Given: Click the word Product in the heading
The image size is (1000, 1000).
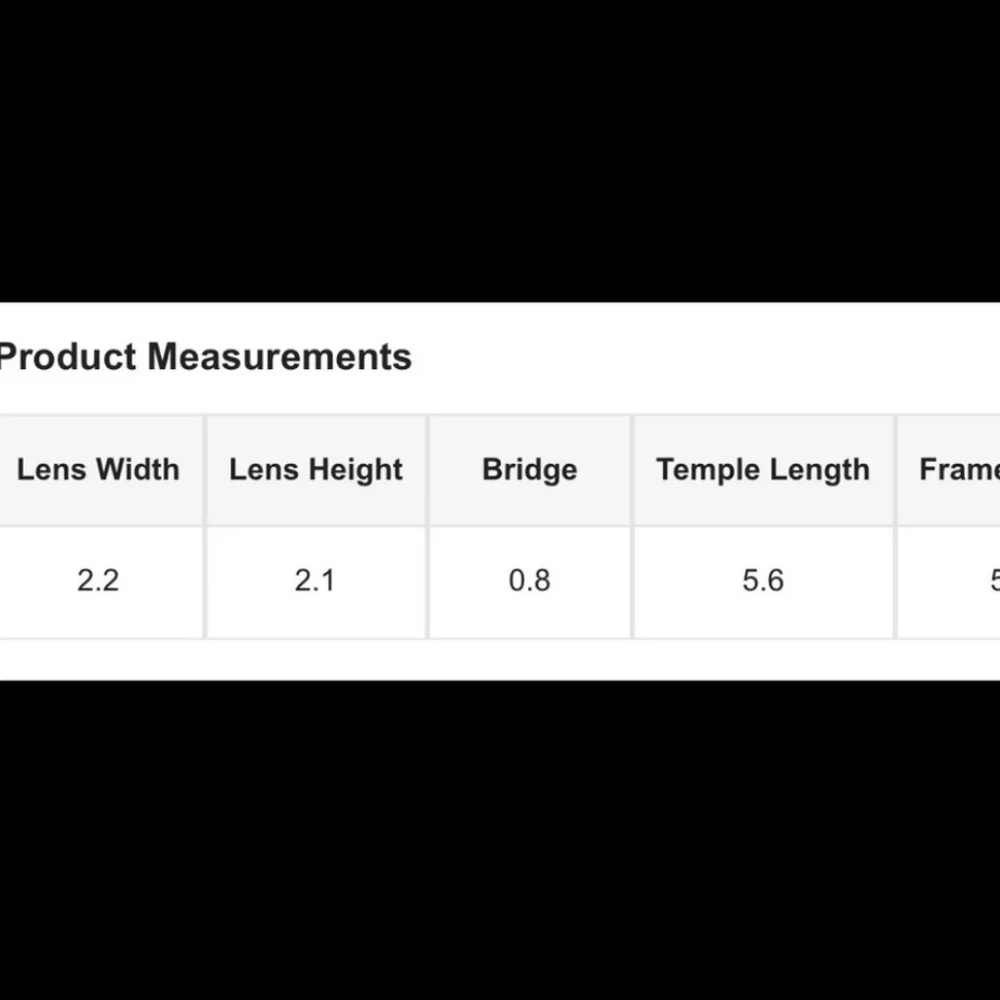Looking at the screenshot, I should coord(68,356).
